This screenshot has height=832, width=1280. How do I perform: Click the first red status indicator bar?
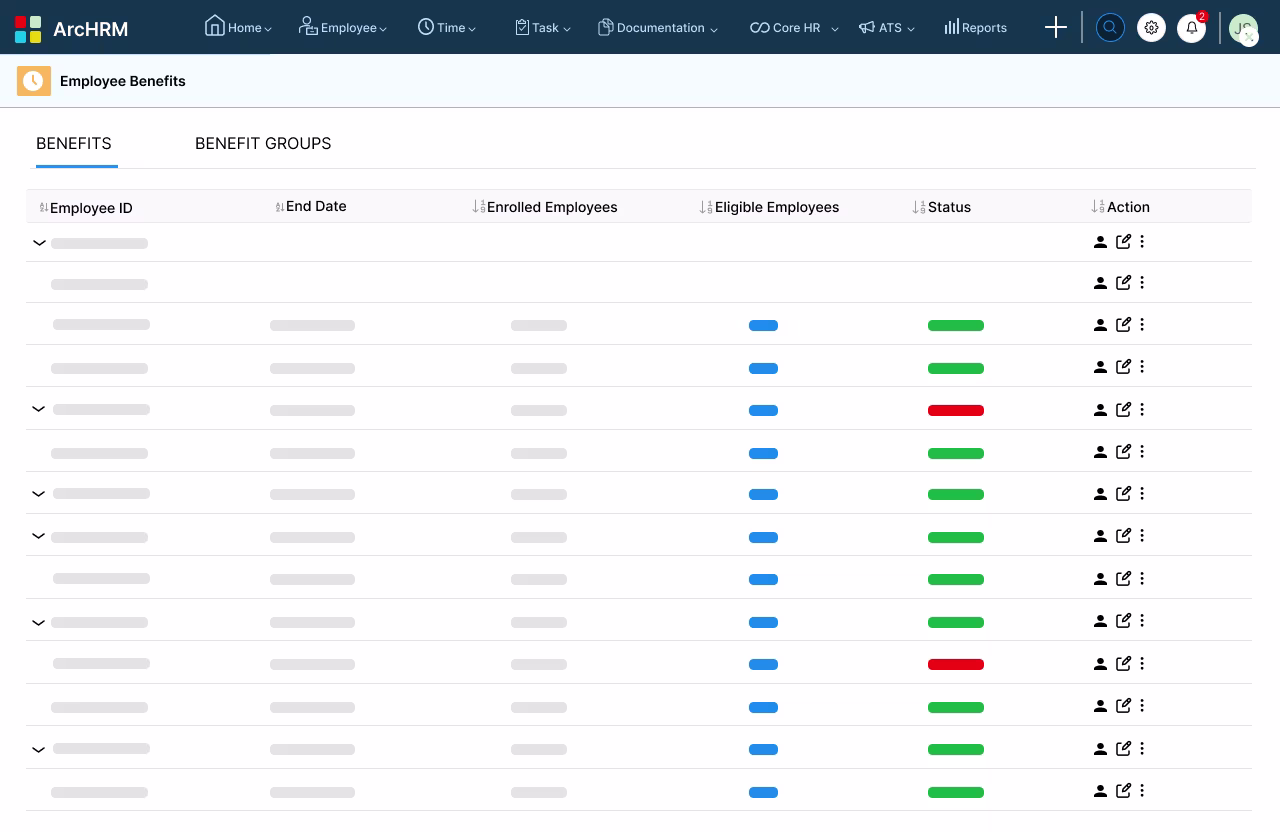[956, 410]
